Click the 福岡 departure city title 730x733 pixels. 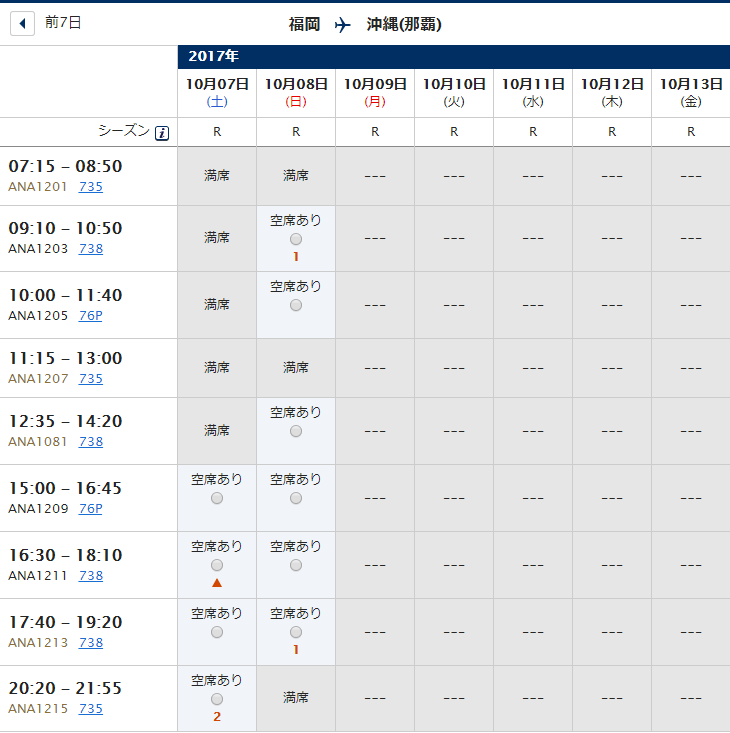(x=304, y=24)
